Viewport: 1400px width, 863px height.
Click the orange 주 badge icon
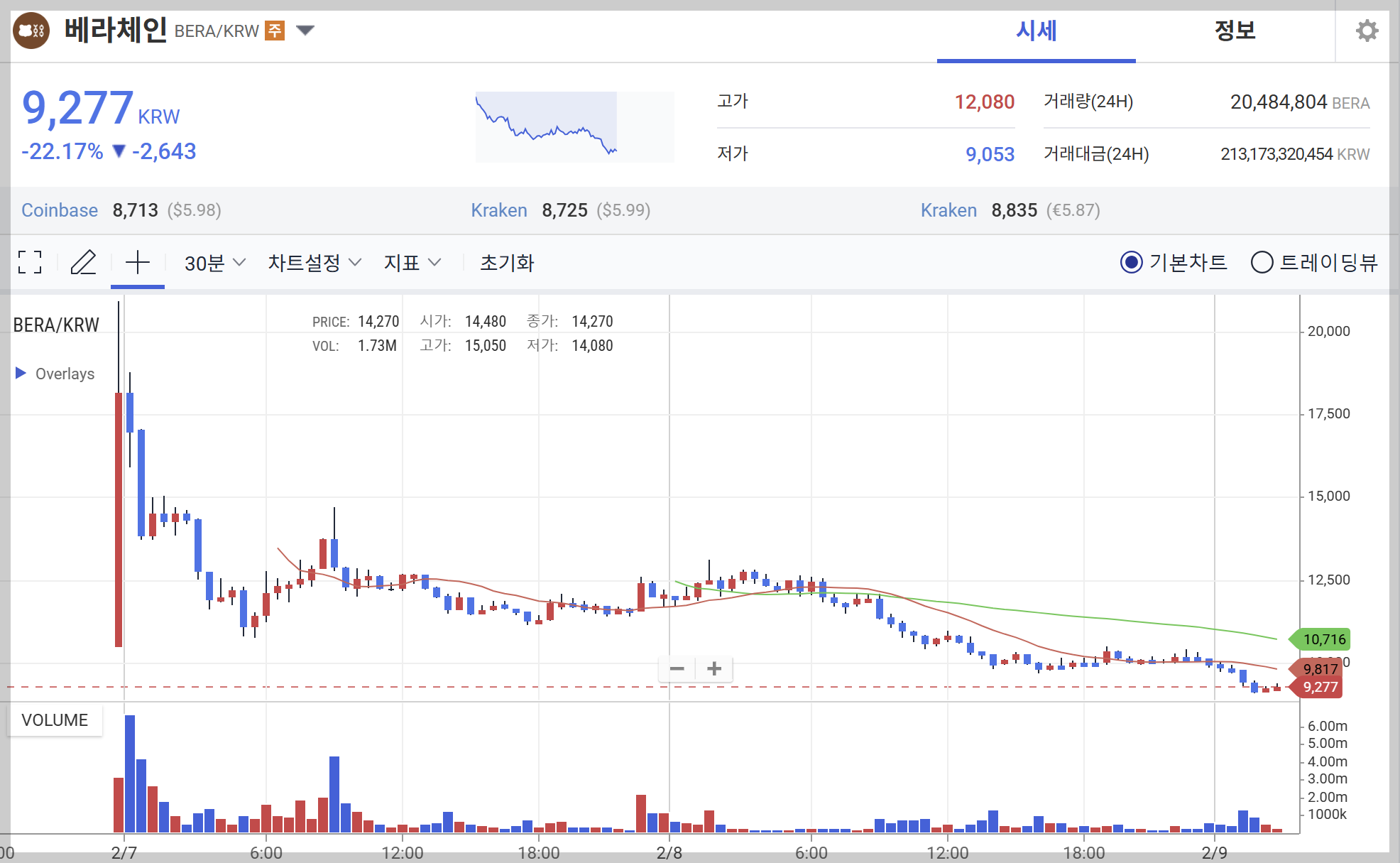(275, 31)
